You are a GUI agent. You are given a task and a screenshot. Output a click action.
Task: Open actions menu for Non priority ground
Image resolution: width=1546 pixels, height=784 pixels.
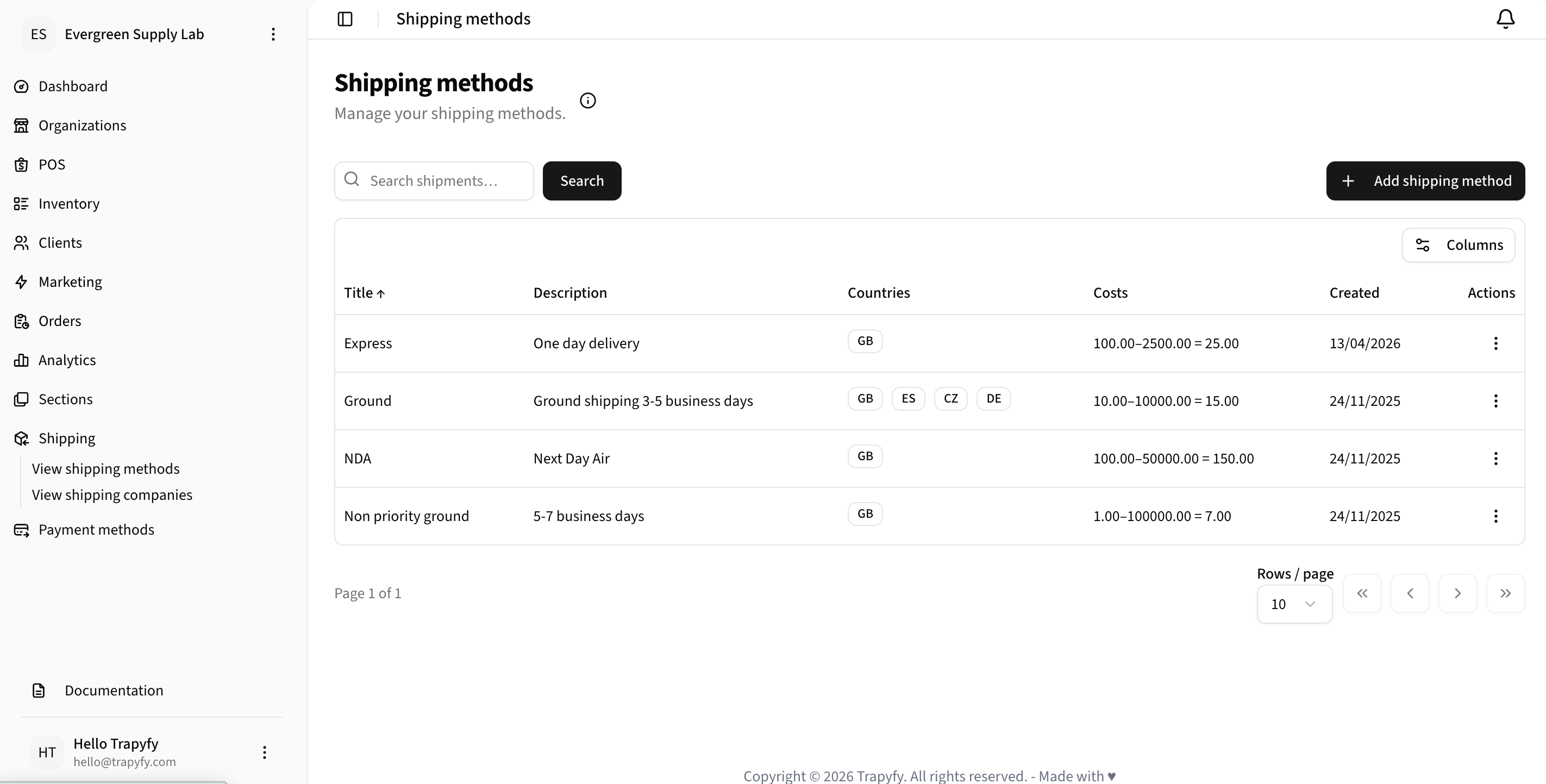[x=1495, y=516]
